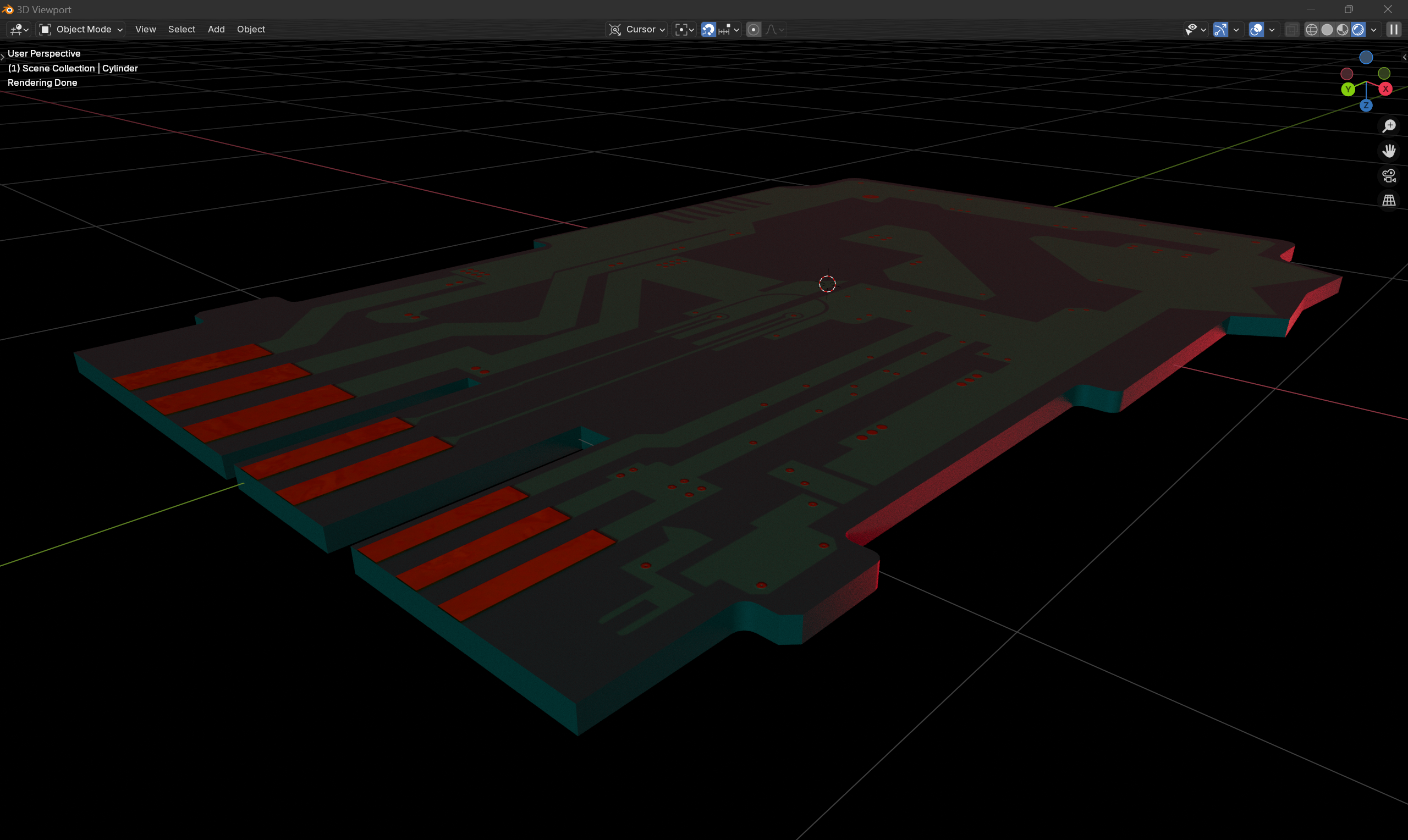The width and height of the screenshot is (1408, 840).
Task: Click the Cursor orientation icon
Action: coord(615,30)
